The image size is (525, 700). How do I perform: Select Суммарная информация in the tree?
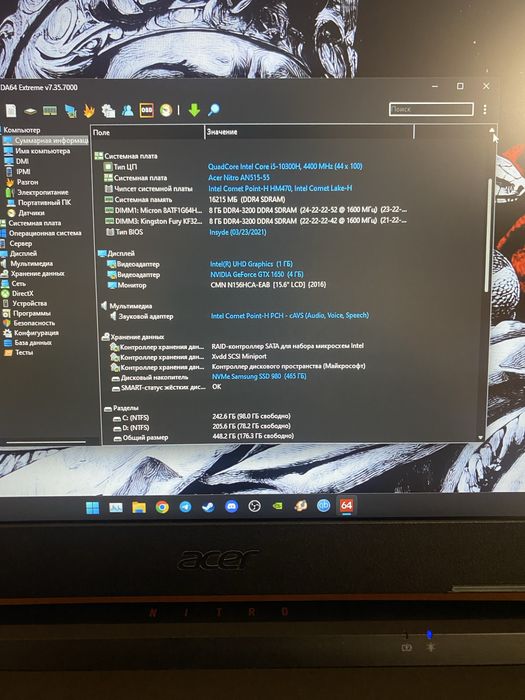coord(46,141)
